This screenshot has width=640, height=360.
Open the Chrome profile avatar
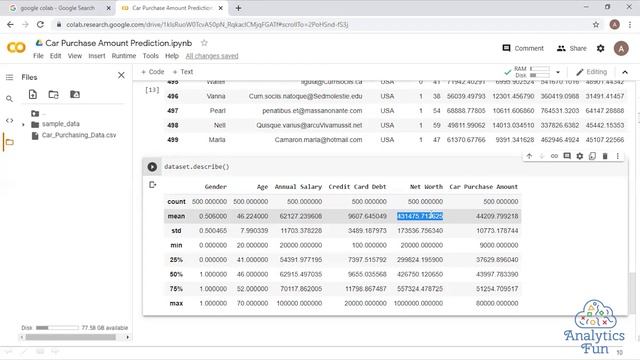click(x=614, y=24)
